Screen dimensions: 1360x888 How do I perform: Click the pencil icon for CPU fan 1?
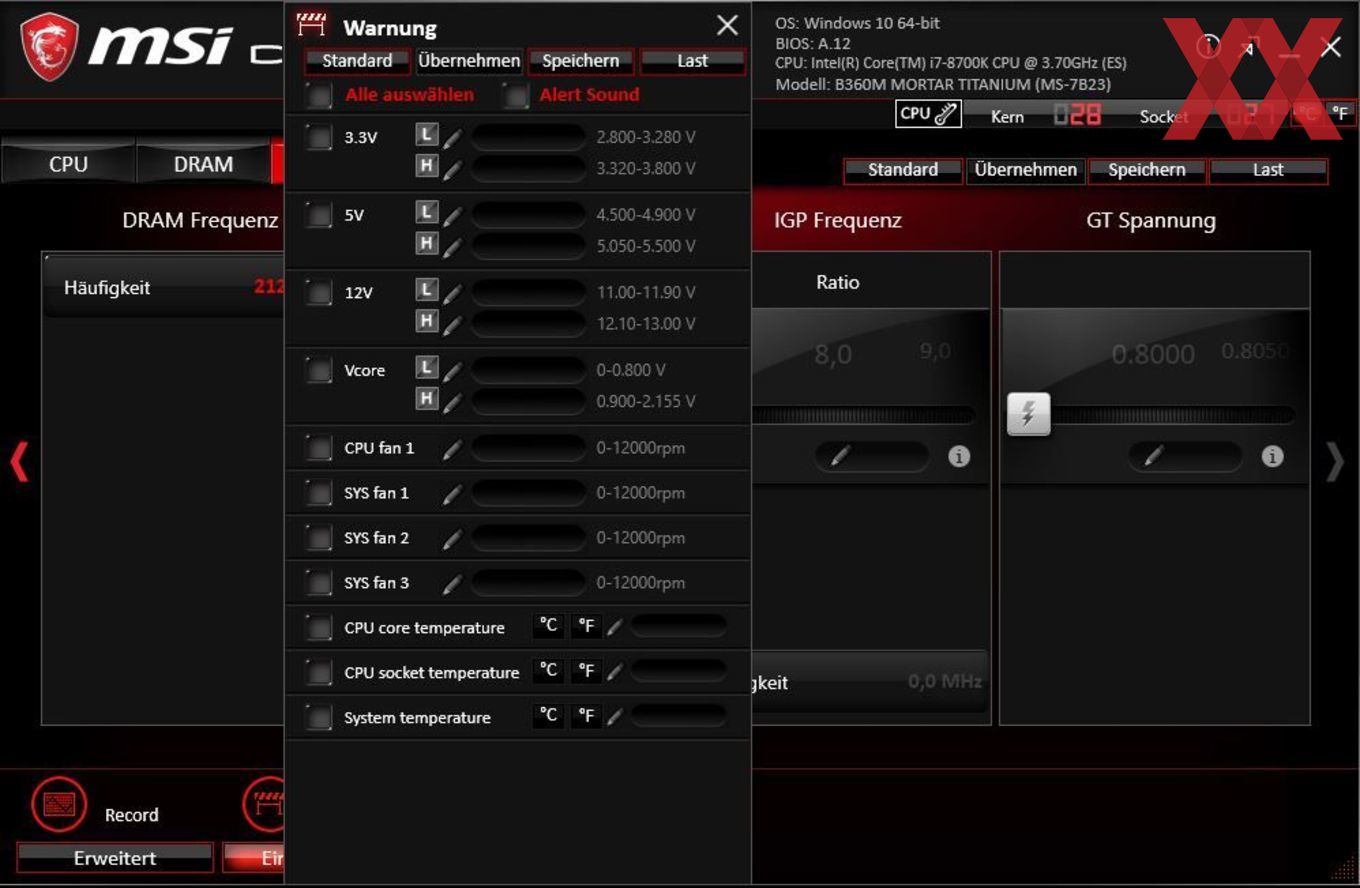tap(453, 450)
